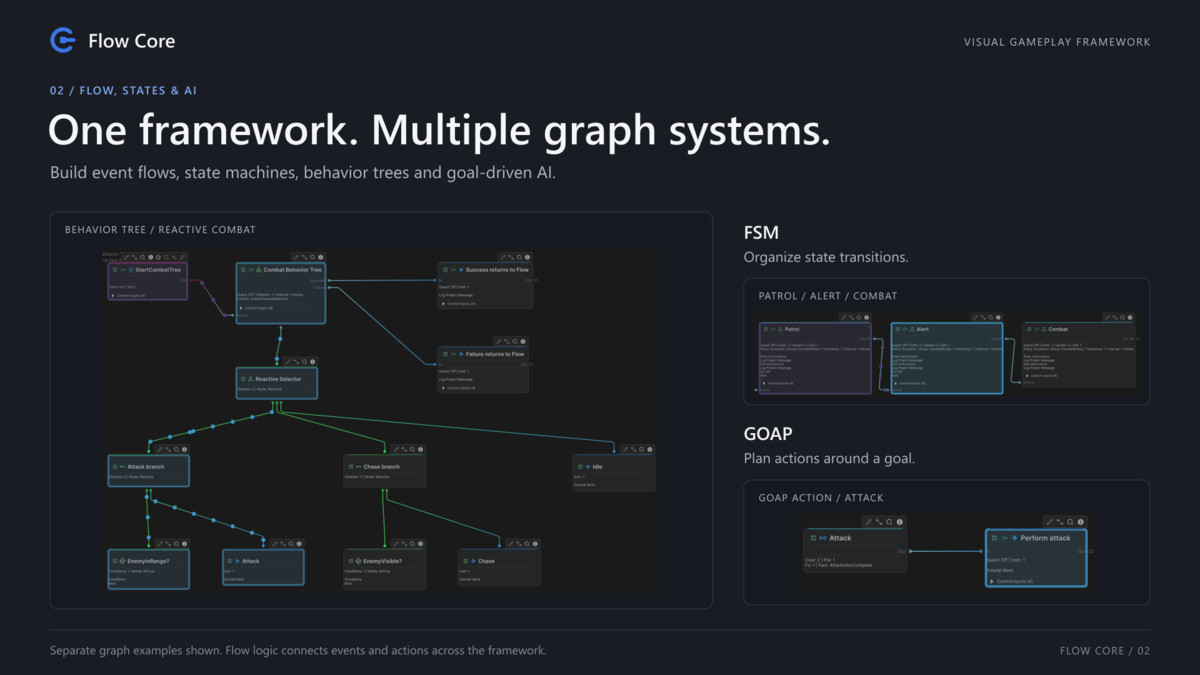Click the VISUAL GAMEPLAY FRAMEWORK header text
This screenshot has width=1200, height=675.
point(1057,42)
